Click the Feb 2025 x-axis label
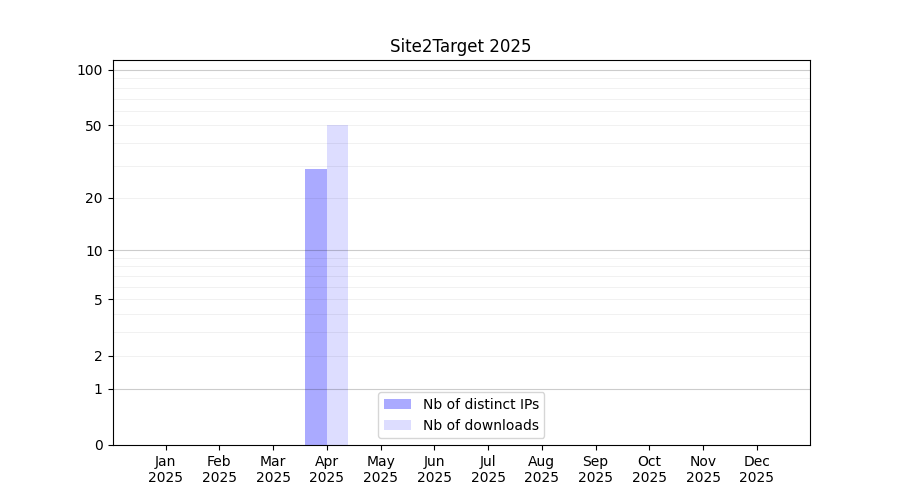This screenshot has width=900, height=500. coord(219,469)
